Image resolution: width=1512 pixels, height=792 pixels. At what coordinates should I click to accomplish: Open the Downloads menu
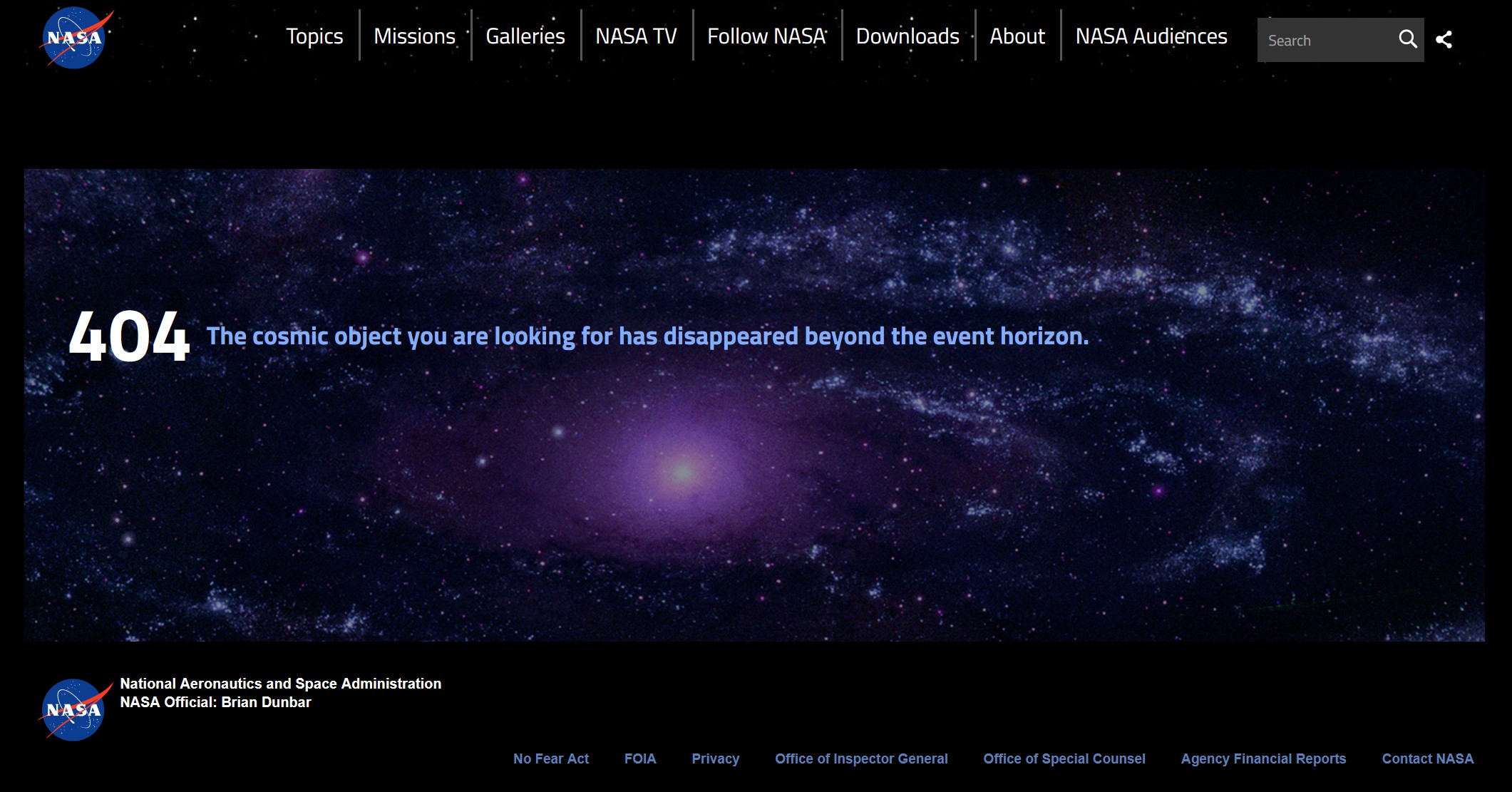pos(907,36)
